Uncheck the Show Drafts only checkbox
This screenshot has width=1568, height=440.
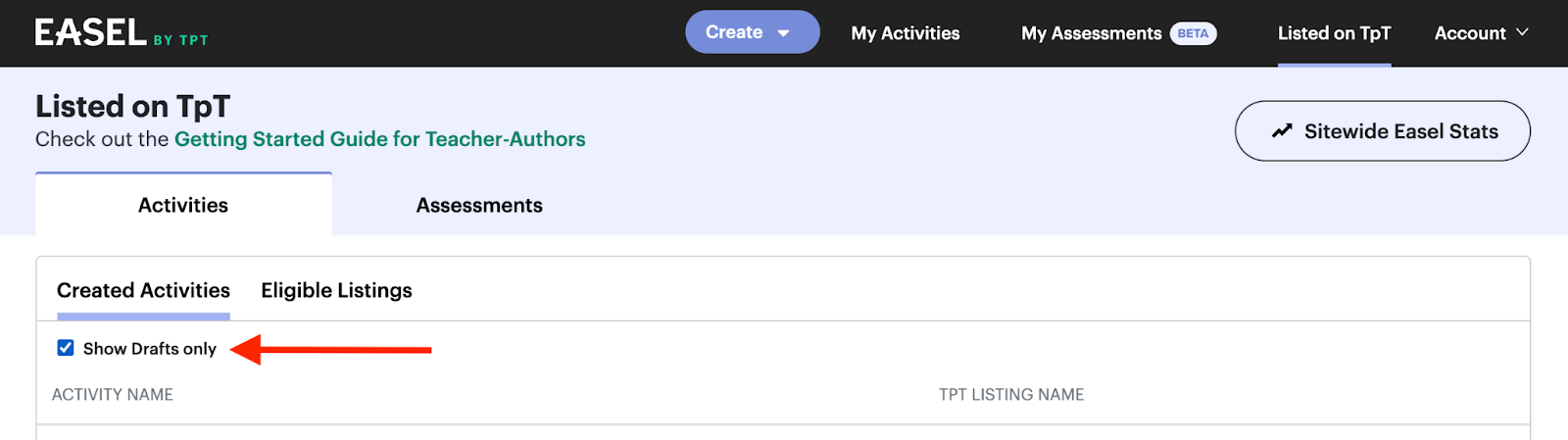click(66, 348)
